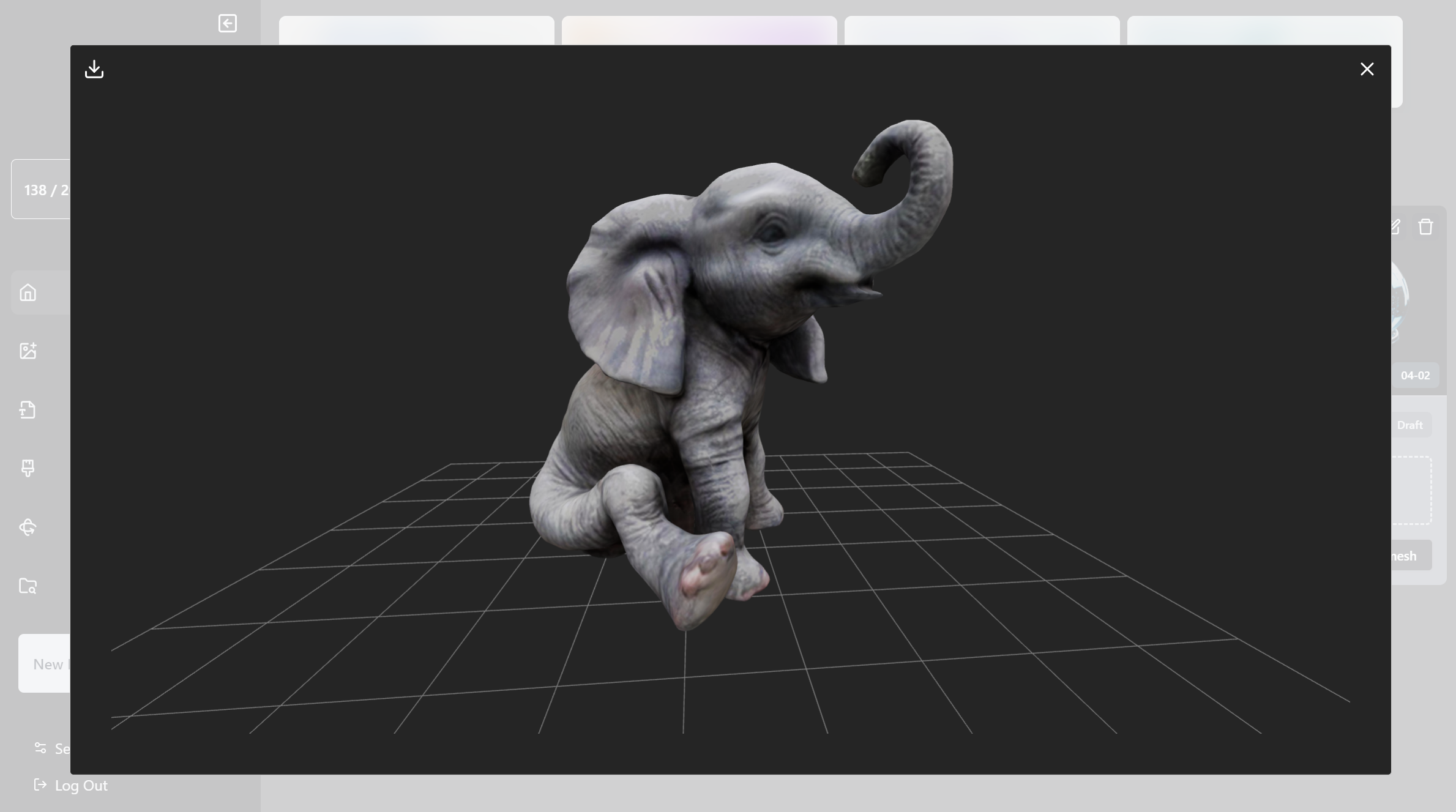Open the image generation sidebar icon

tap(28, 351)
